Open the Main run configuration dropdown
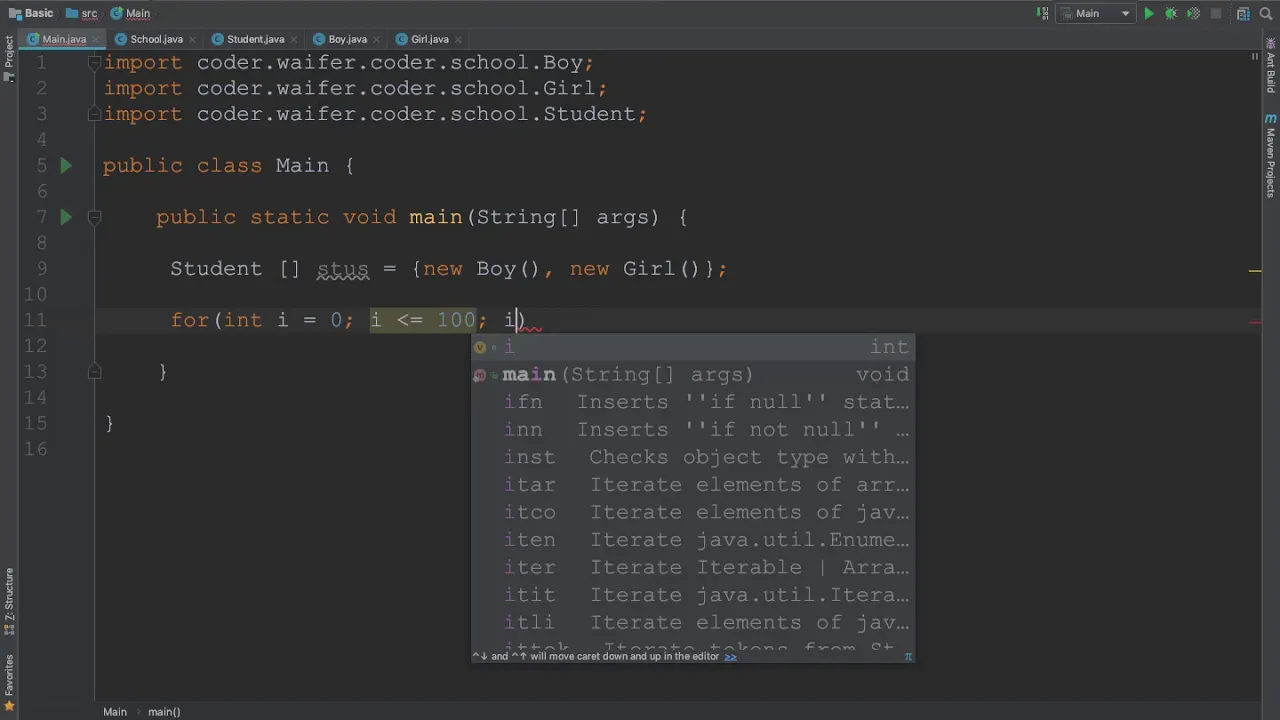 tap(1097, 14)
